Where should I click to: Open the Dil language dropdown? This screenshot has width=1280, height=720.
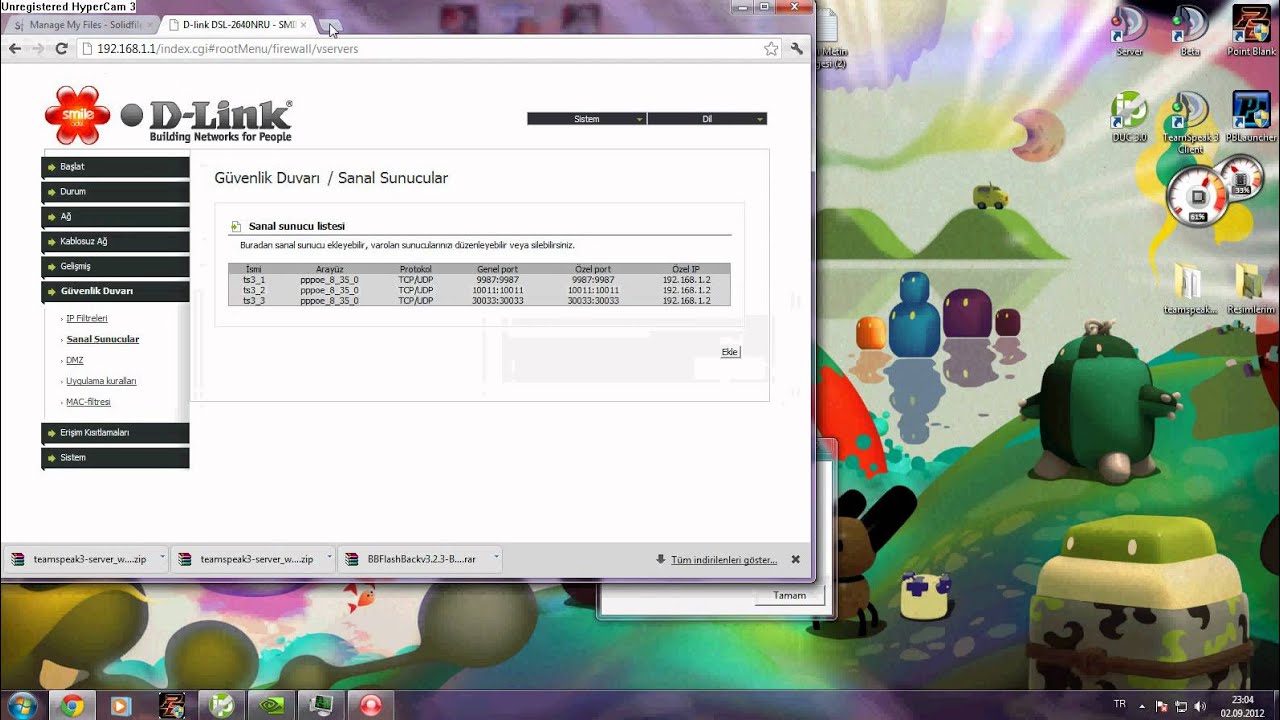(x=707, y=119)
